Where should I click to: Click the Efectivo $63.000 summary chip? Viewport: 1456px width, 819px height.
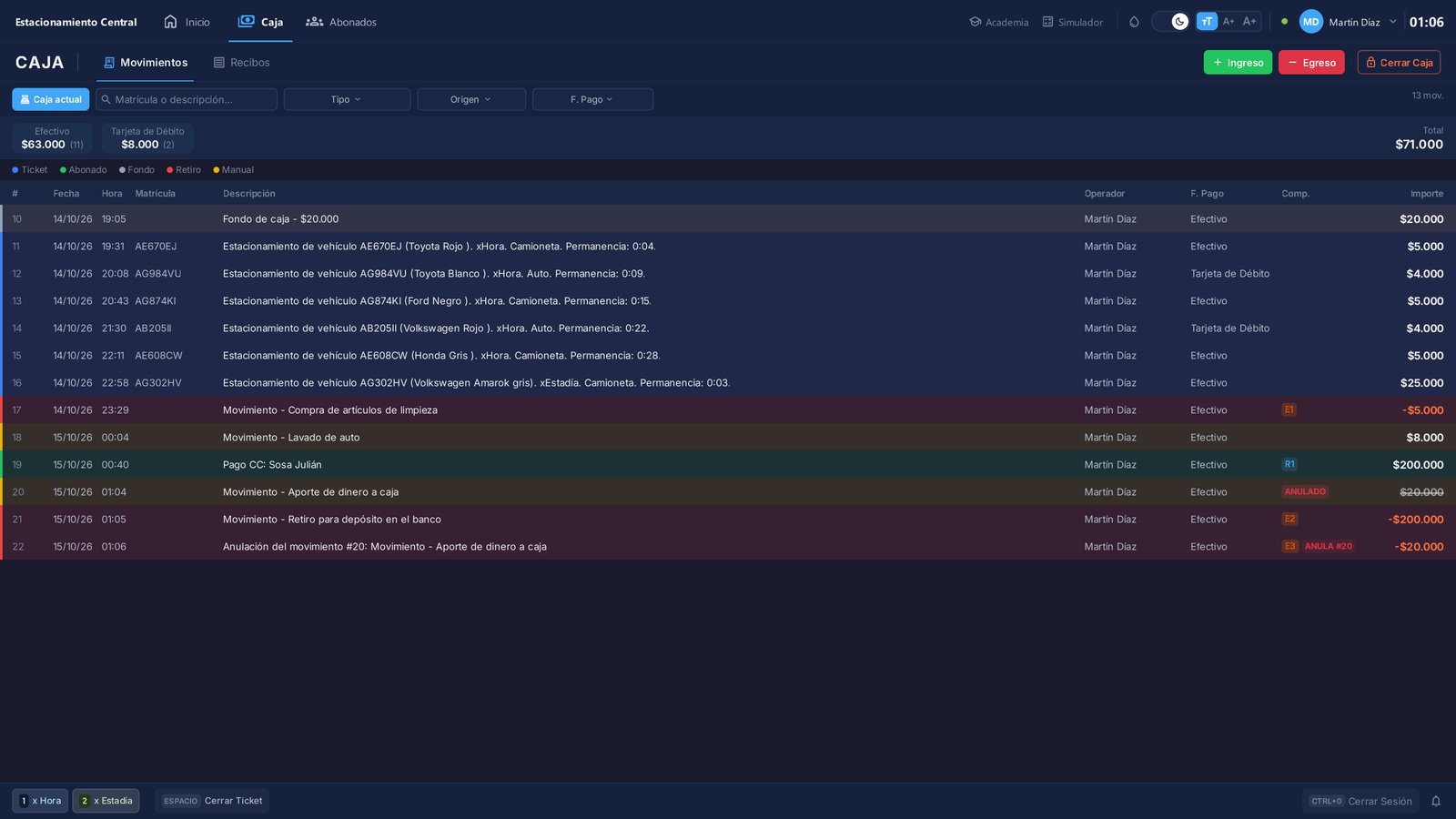point(52,138)
